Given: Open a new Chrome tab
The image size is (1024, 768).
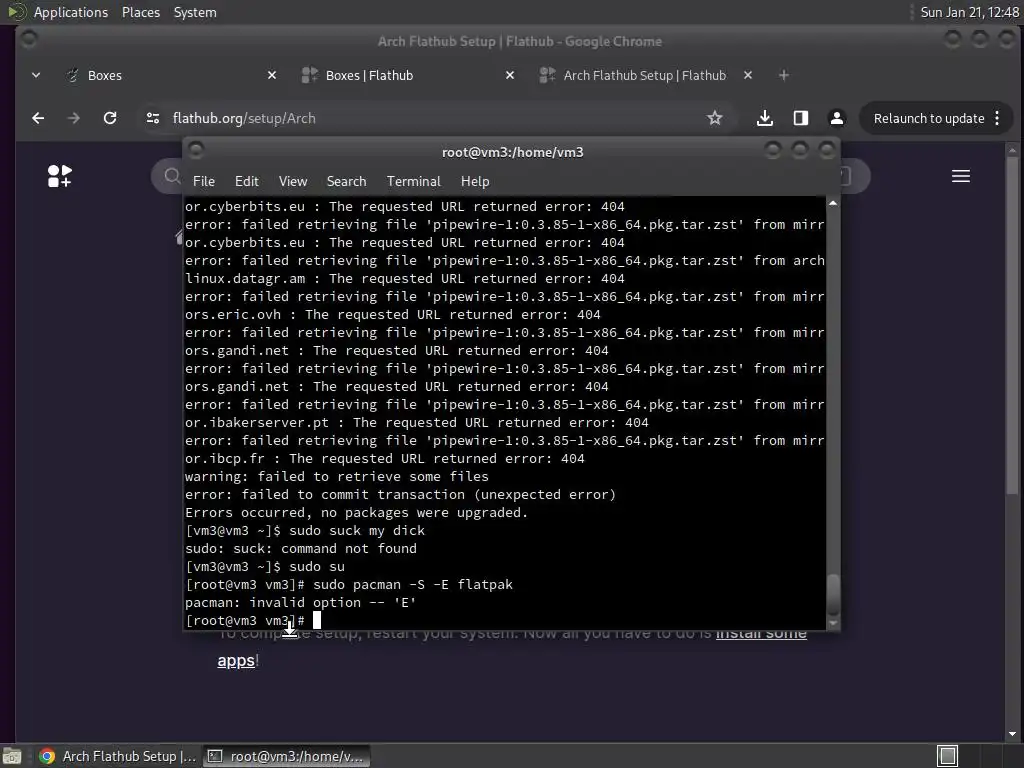Looking at the screenshot, I should tap(784, 75).
